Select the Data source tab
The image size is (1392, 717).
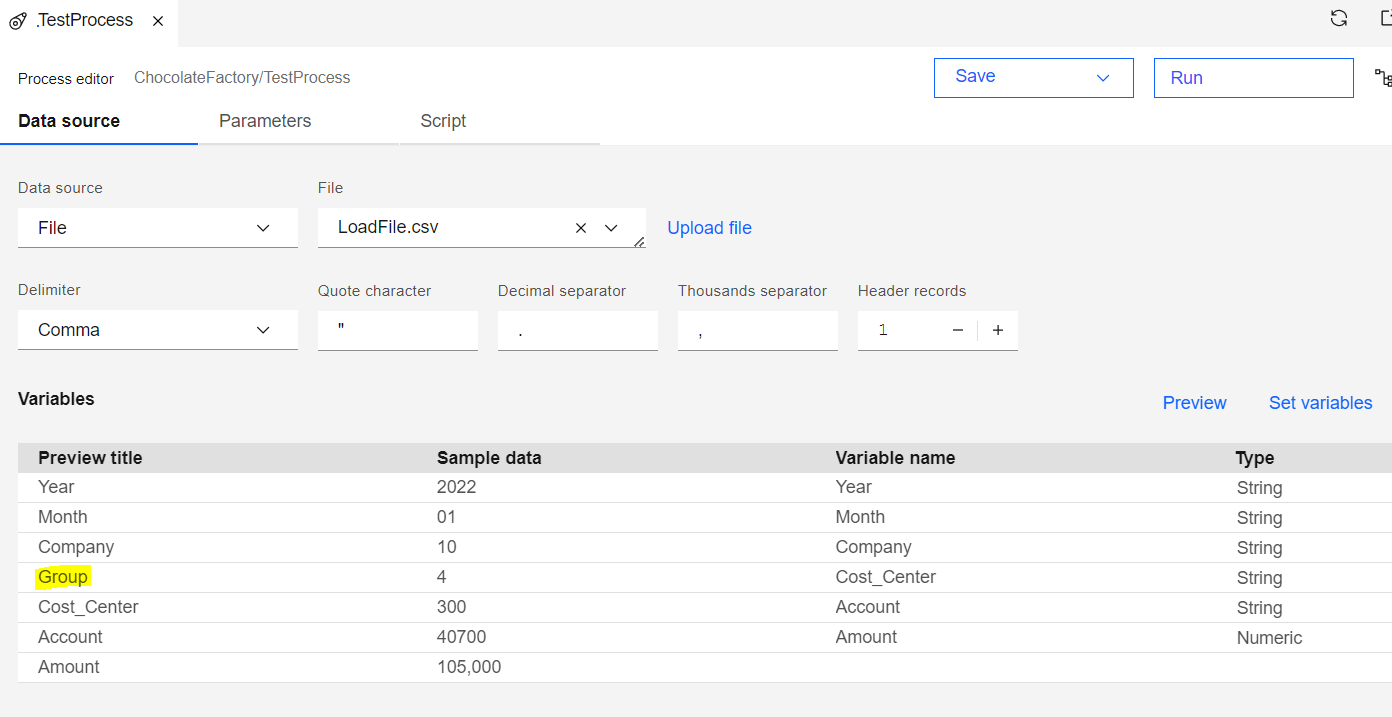pyautogui.click(x=68, y=121)
